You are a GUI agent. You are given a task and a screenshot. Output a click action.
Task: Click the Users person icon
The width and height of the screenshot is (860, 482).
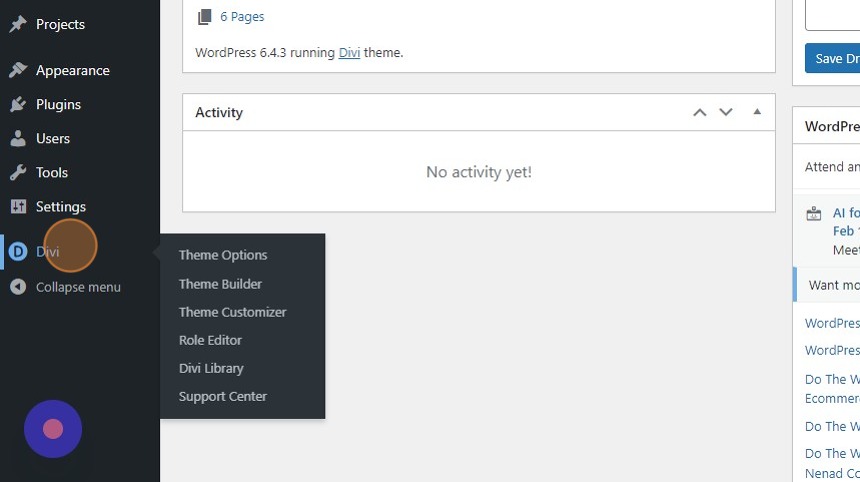[17, 139]
